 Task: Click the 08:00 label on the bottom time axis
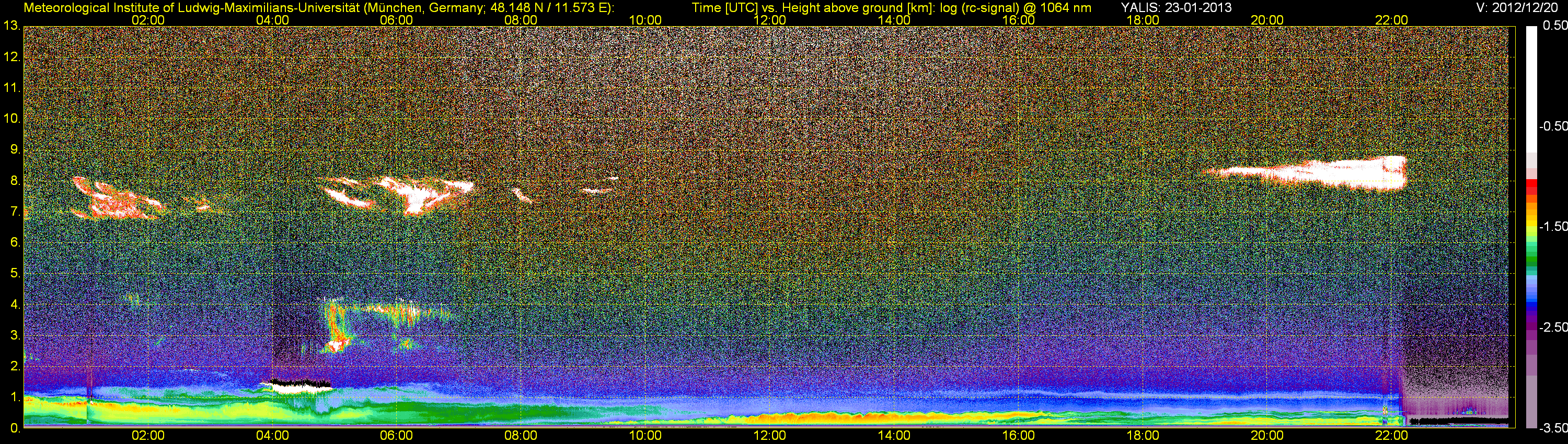point(521,436)
